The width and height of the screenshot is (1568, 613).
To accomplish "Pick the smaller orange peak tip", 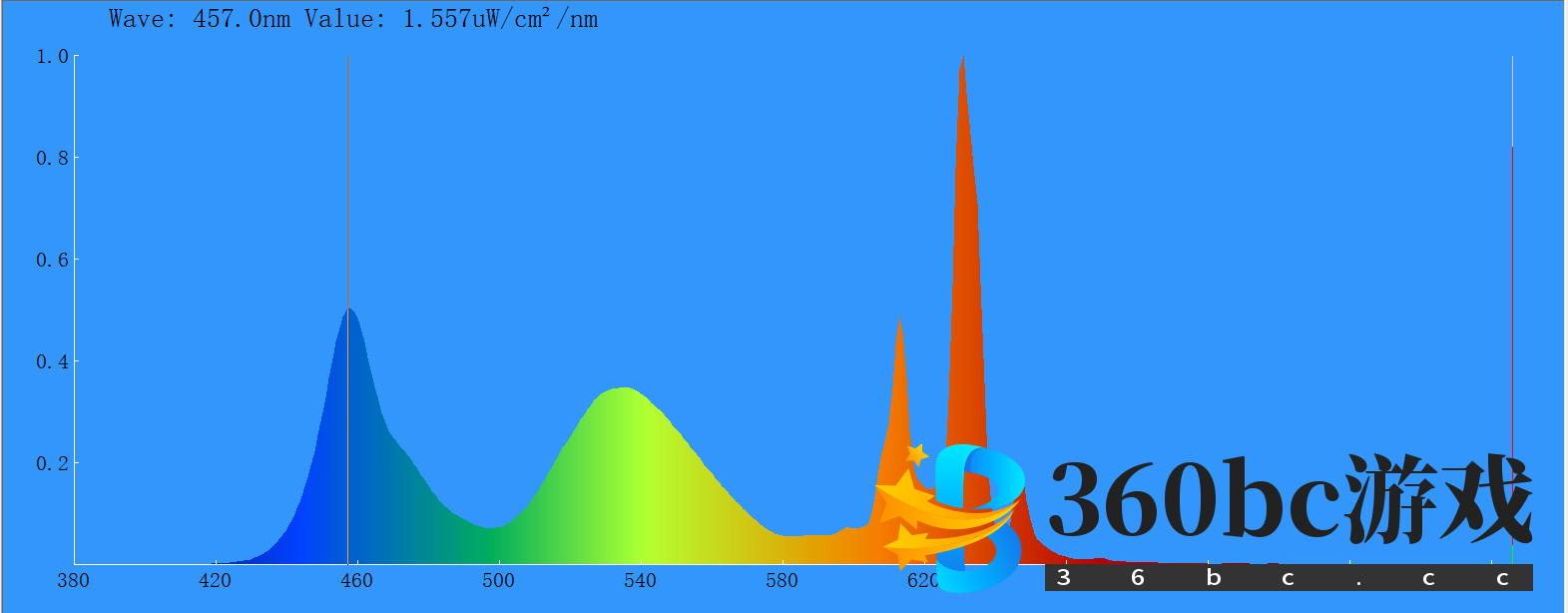I will 900,323.
